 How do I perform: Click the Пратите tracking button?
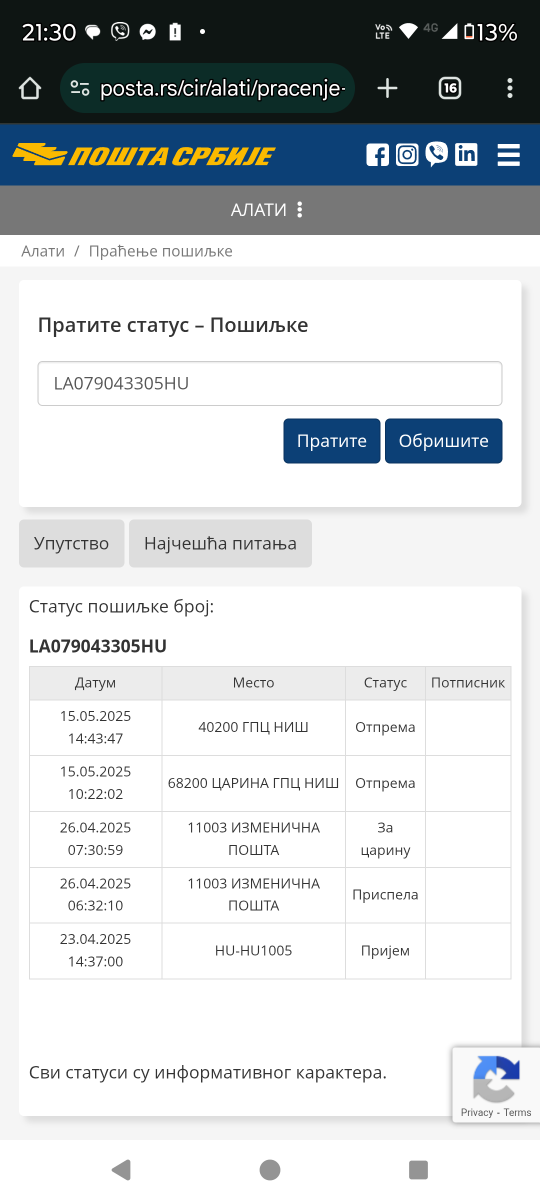(x=332, y=441)
